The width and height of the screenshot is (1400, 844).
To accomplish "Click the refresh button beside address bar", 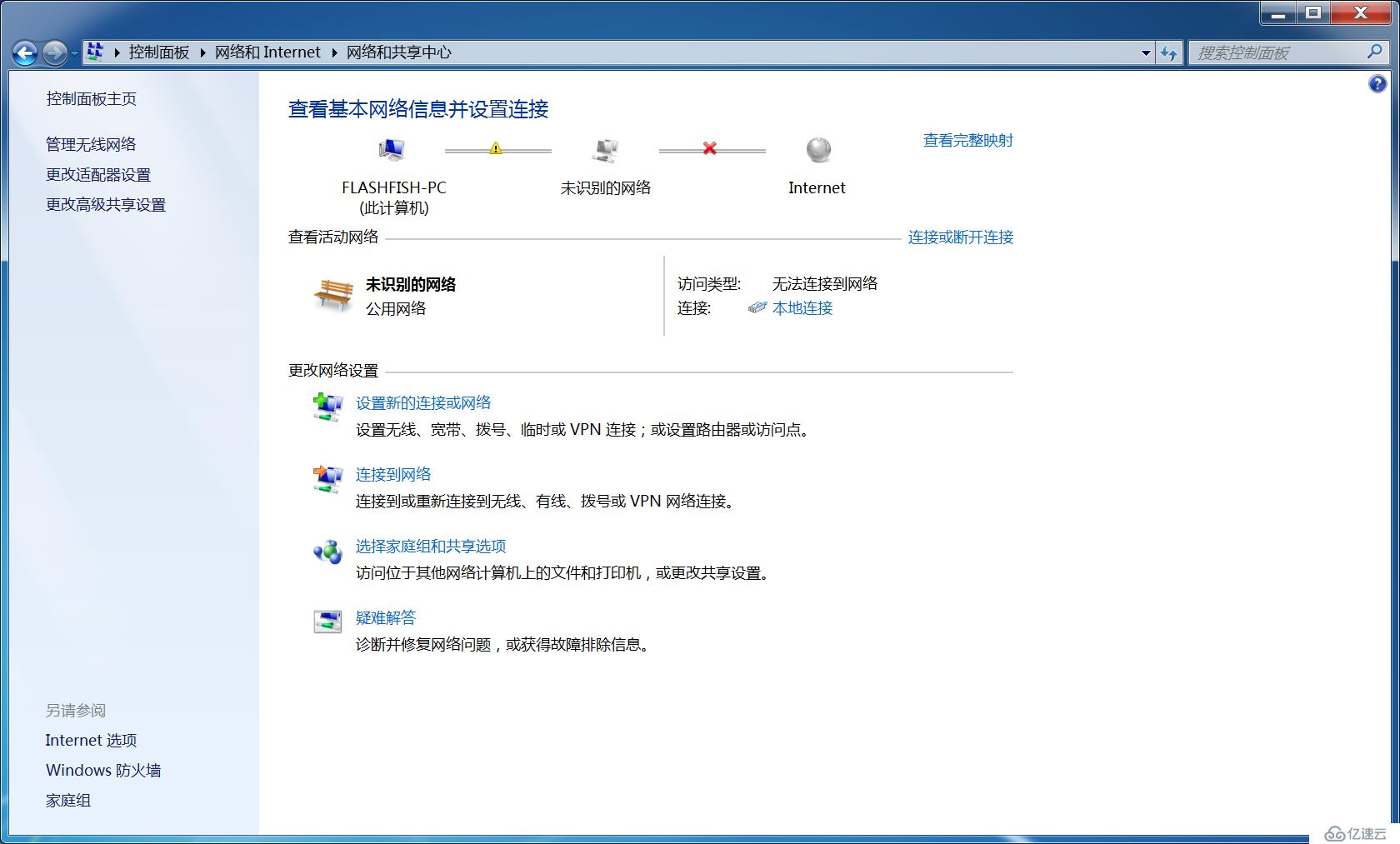I will [x=1169, y=52].
